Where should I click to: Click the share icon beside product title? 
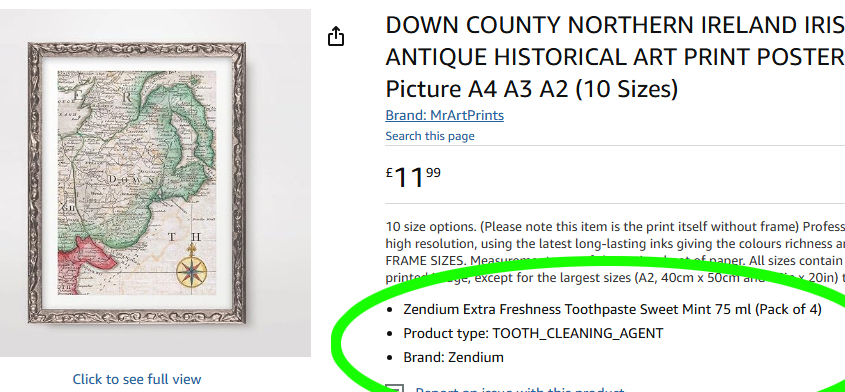[336, 36]
